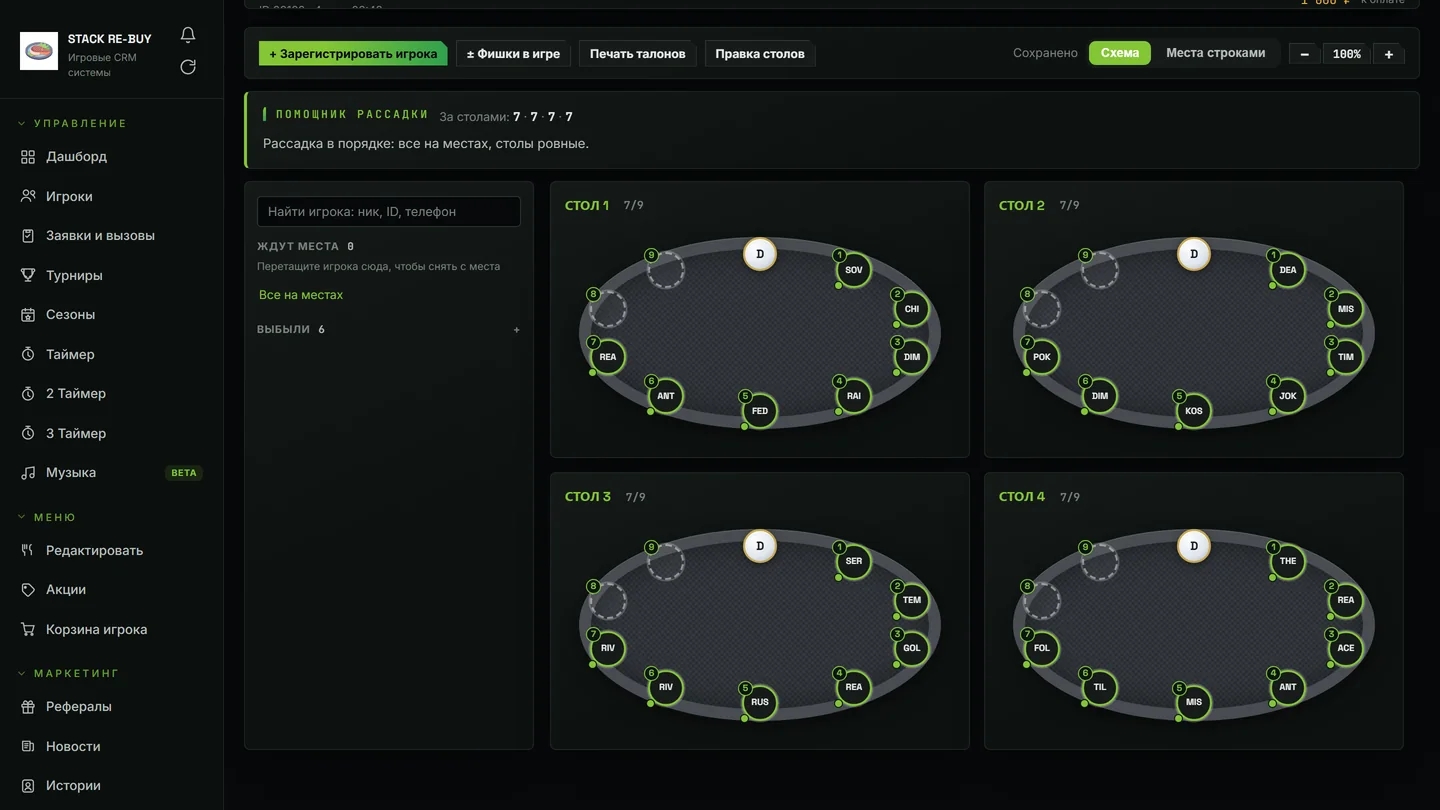1440x810 pixels.
Task: Increase zoom with the plus button
Action: coord(1389,54)
